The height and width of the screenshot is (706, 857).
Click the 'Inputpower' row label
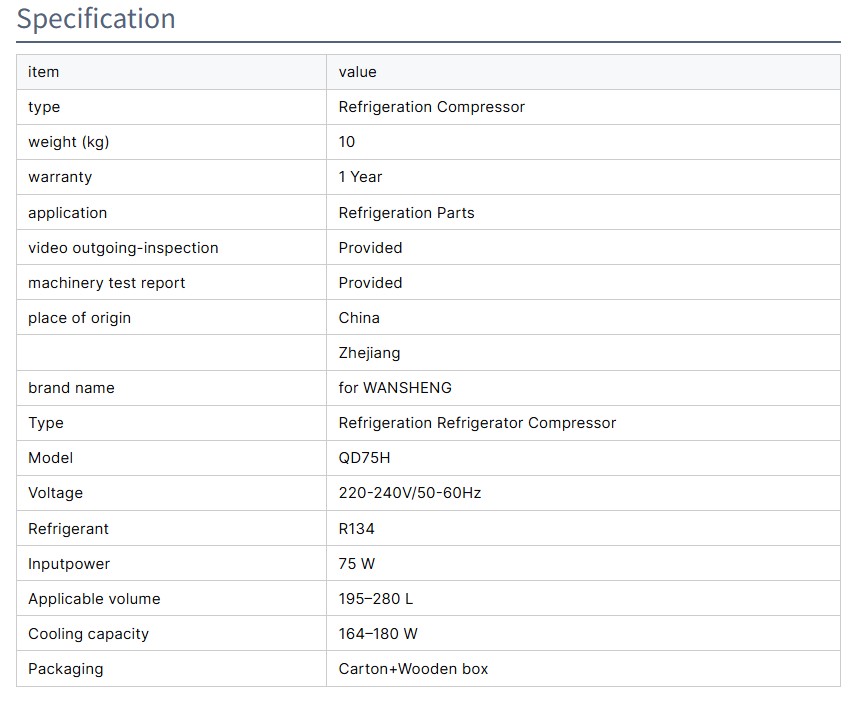tap(69, 564)
